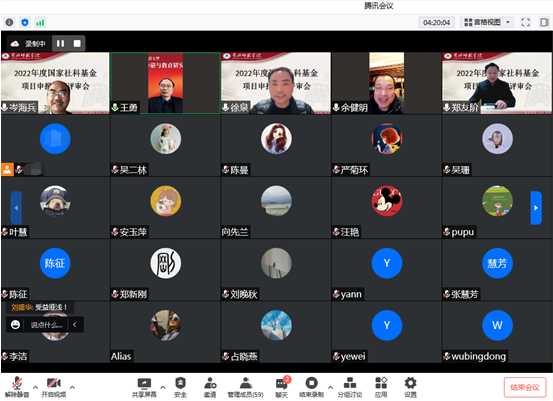Turn on the camera video
Viewport: 553px width, 401px height.
coord(54,387)
